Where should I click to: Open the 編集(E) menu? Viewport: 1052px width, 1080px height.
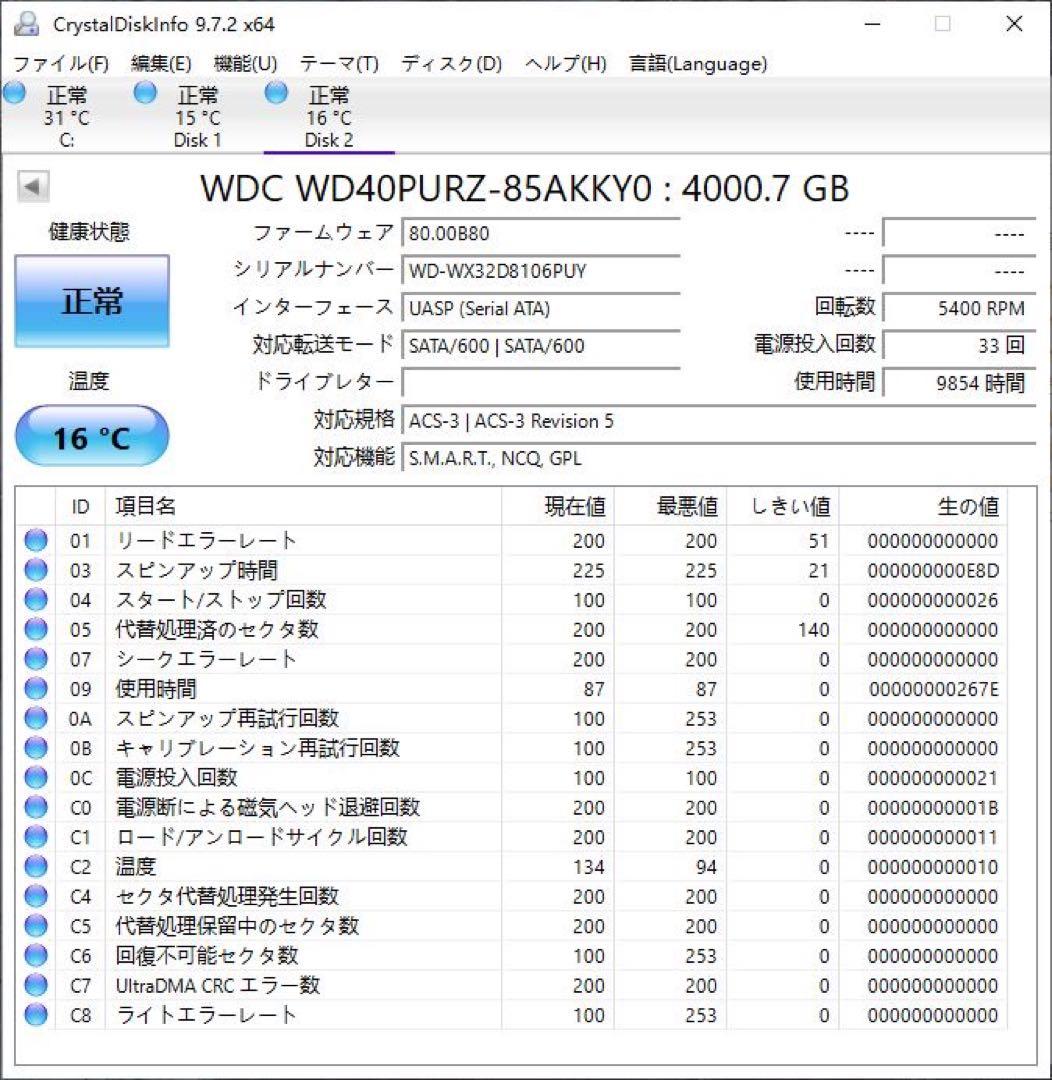click(x=161, y=63)
